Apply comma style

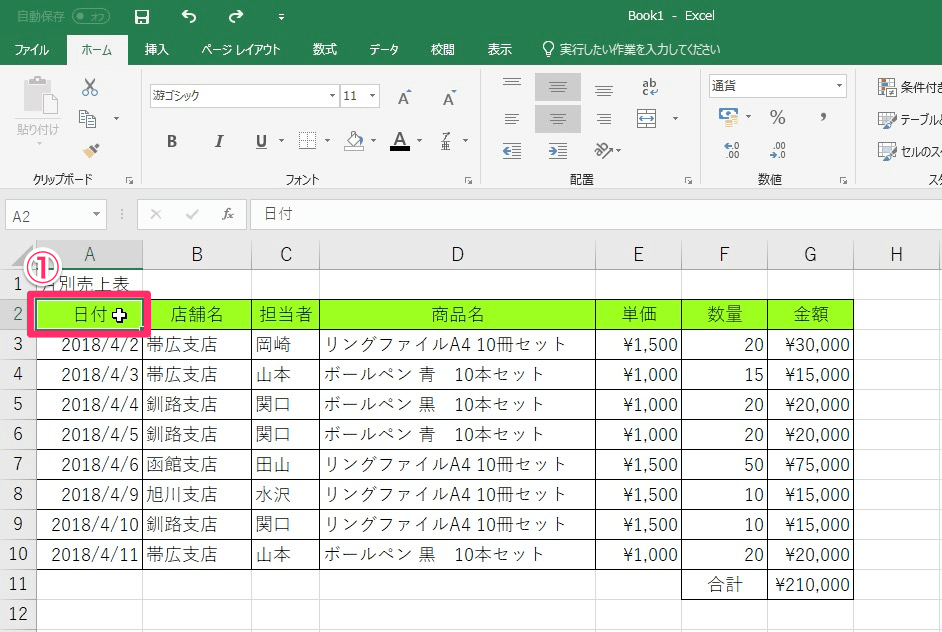823,117
